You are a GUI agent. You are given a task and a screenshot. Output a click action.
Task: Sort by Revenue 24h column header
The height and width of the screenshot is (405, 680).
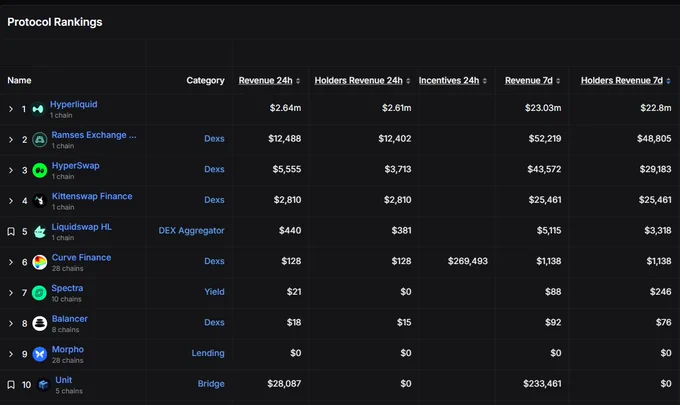265,81
